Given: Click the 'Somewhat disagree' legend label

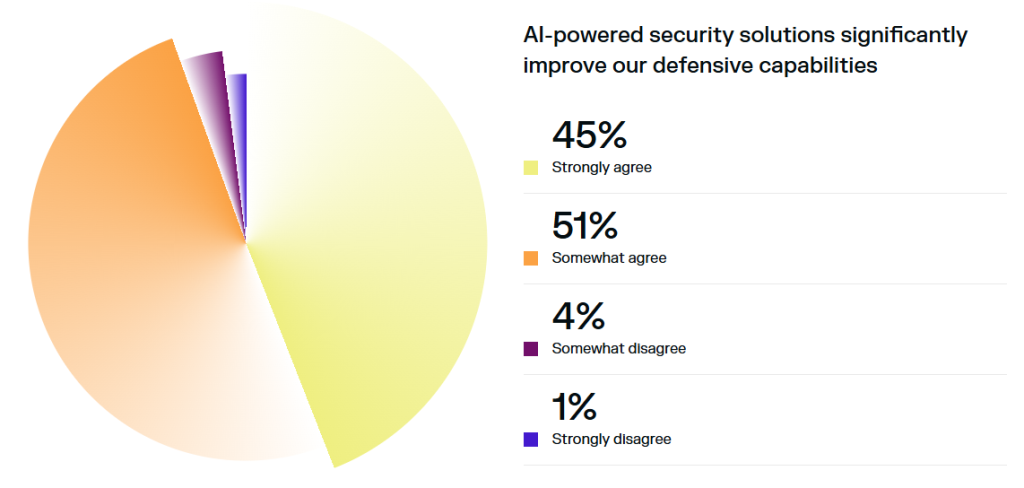Looking at the screenshot, I should coord(618,349).
